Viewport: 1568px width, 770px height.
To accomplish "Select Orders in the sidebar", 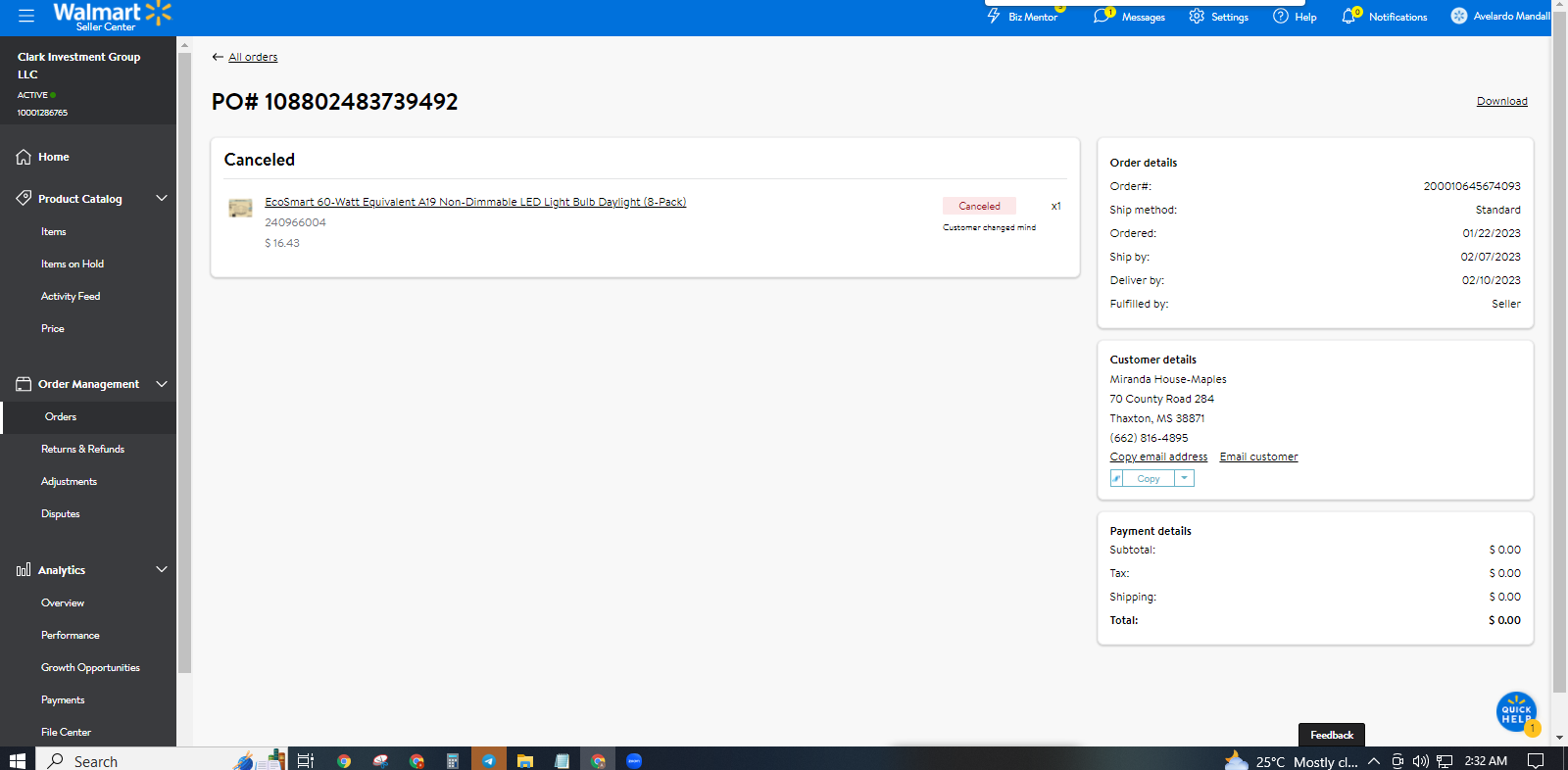I will pyautogui.click(x=61, y=417).
